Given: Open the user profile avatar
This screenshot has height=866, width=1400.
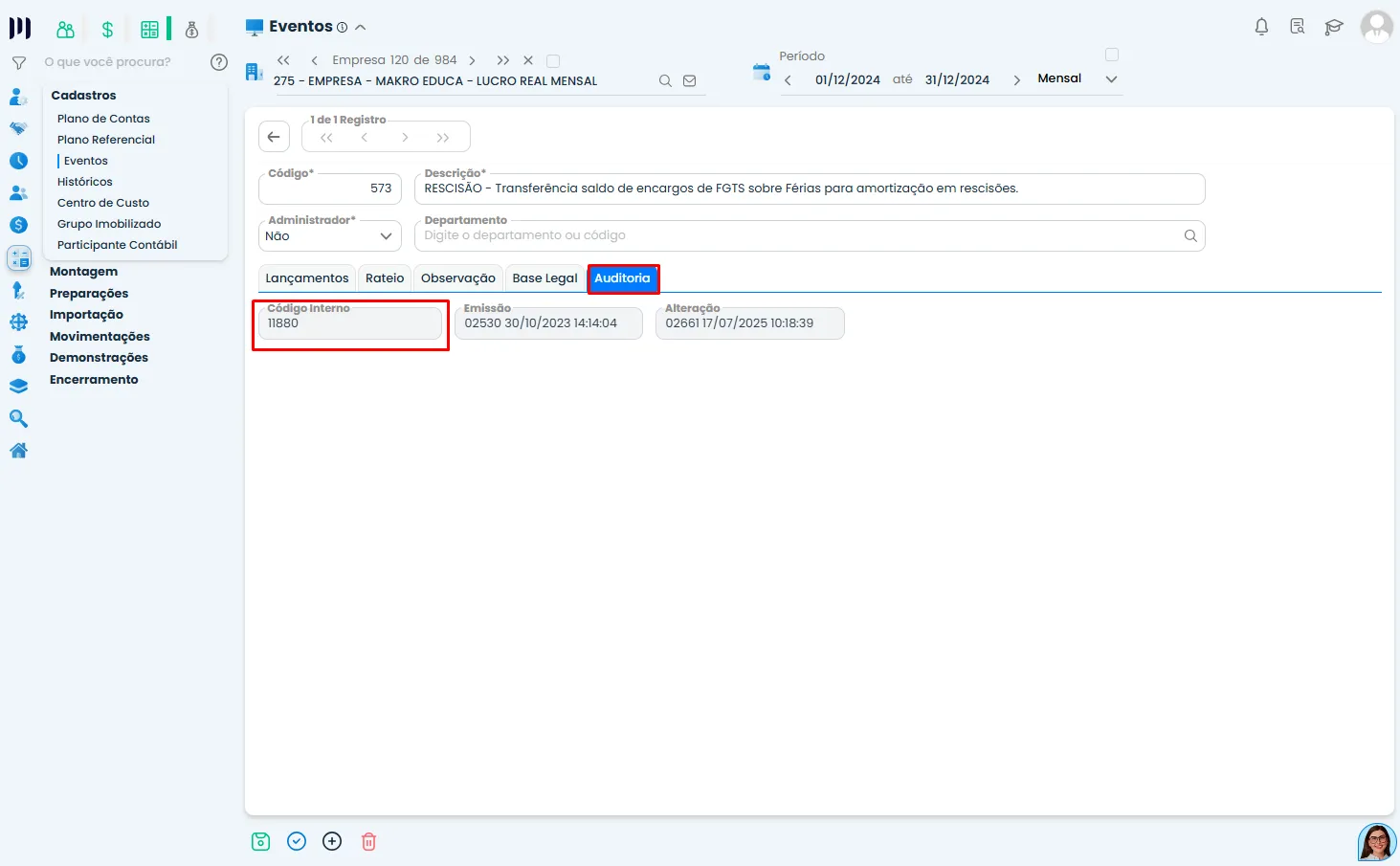Looking at the screenshot, I should [x=1377, y=27].
